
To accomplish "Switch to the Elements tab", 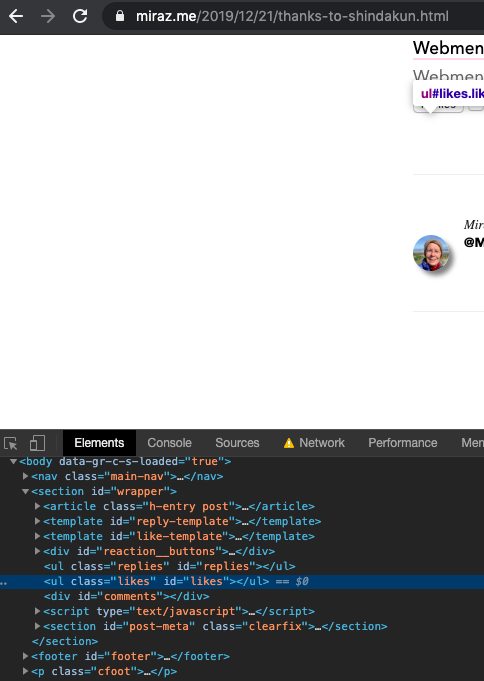I will click(99, 443).
